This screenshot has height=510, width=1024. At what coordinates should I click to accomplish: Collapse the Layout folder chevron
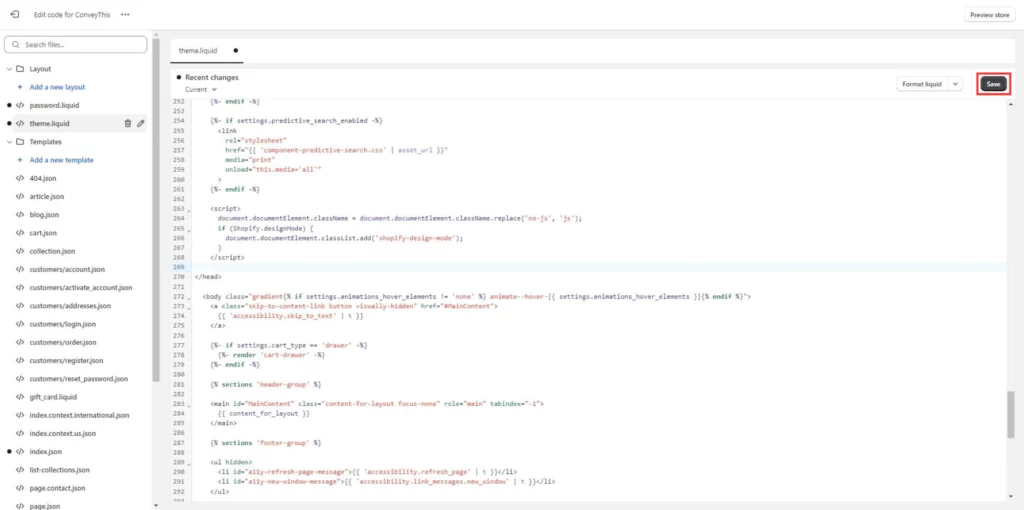click(8, 69)
